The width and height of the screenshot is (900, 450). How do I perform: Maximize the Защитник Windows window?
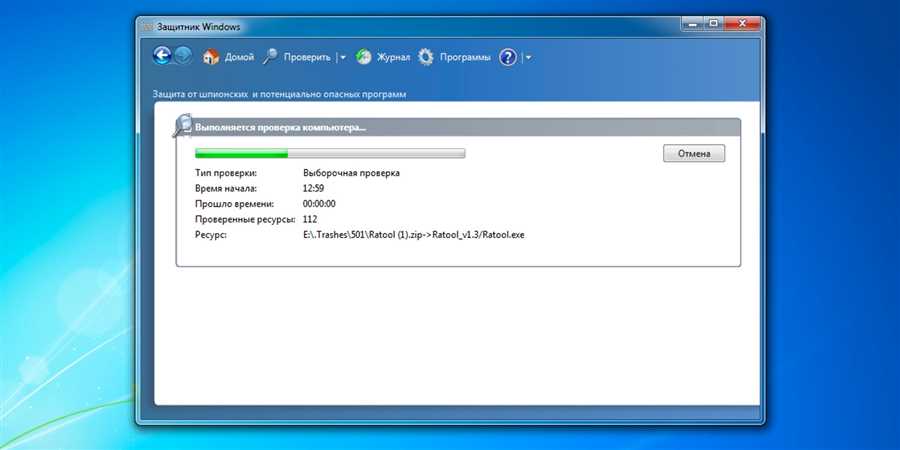click(x=713, y=24)
